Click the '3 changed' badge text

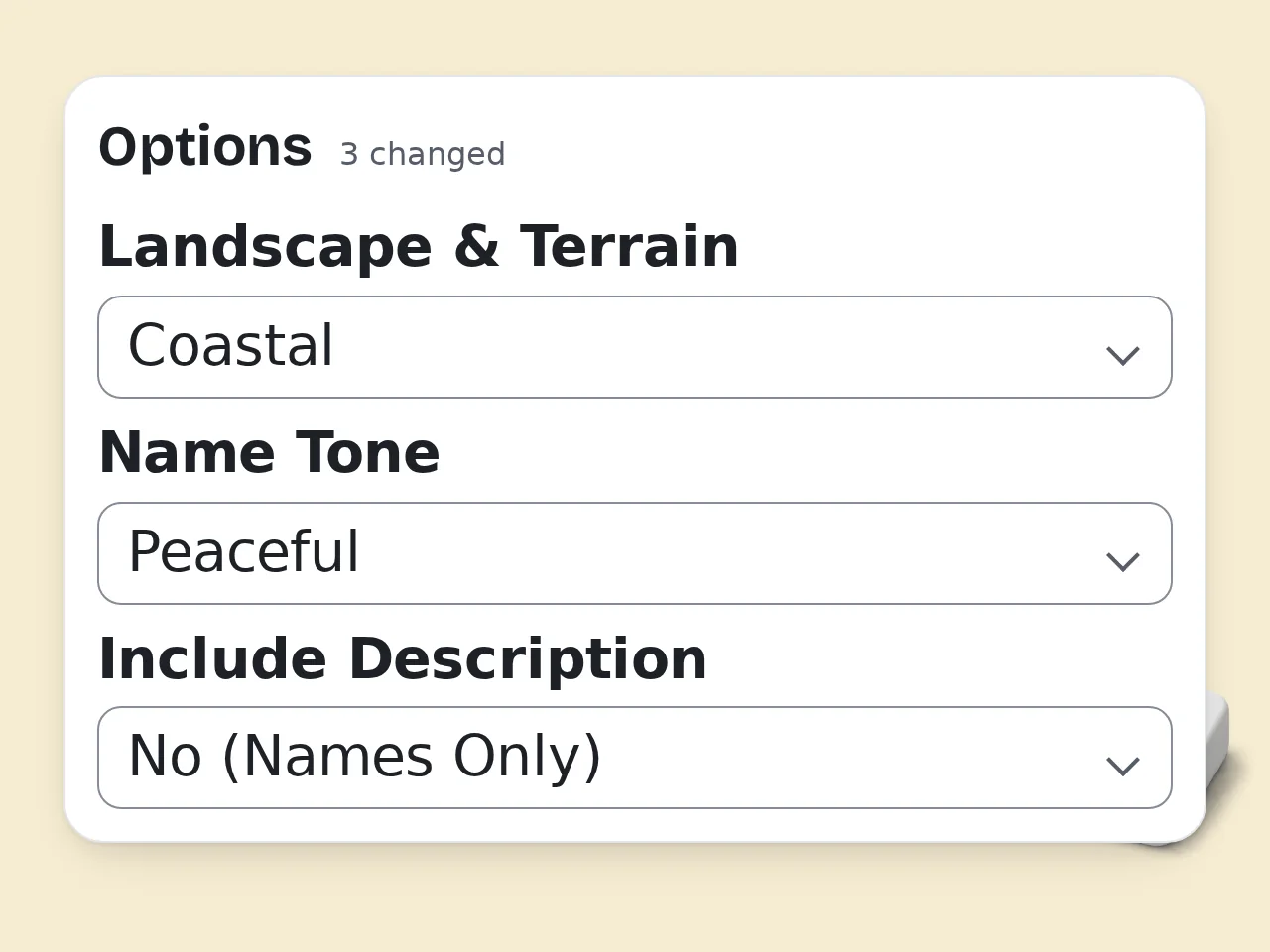click(423, 154)
